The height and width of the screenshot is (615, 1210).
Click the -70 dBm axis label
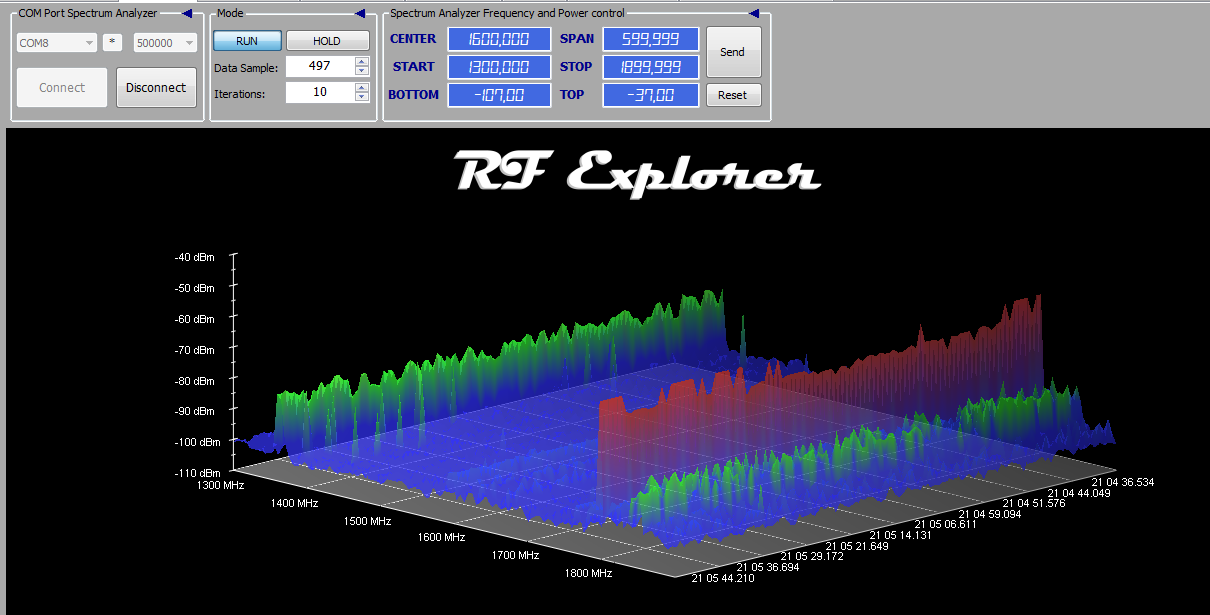pyautogui.click(x=194, y=350)
